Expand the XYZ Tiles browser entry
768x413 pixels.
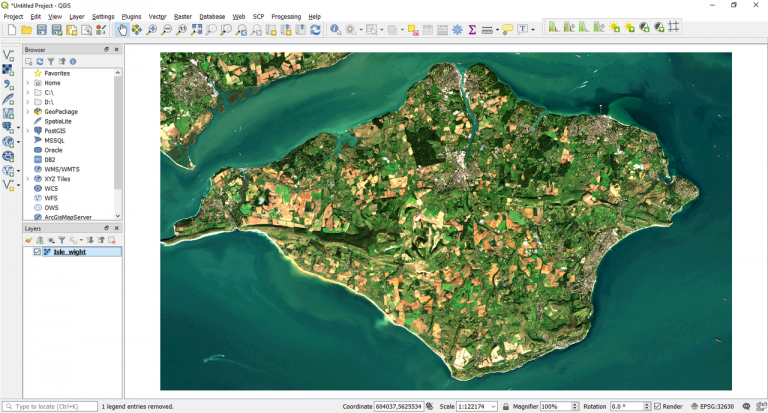pyautogui.click(x=28, y=179)
